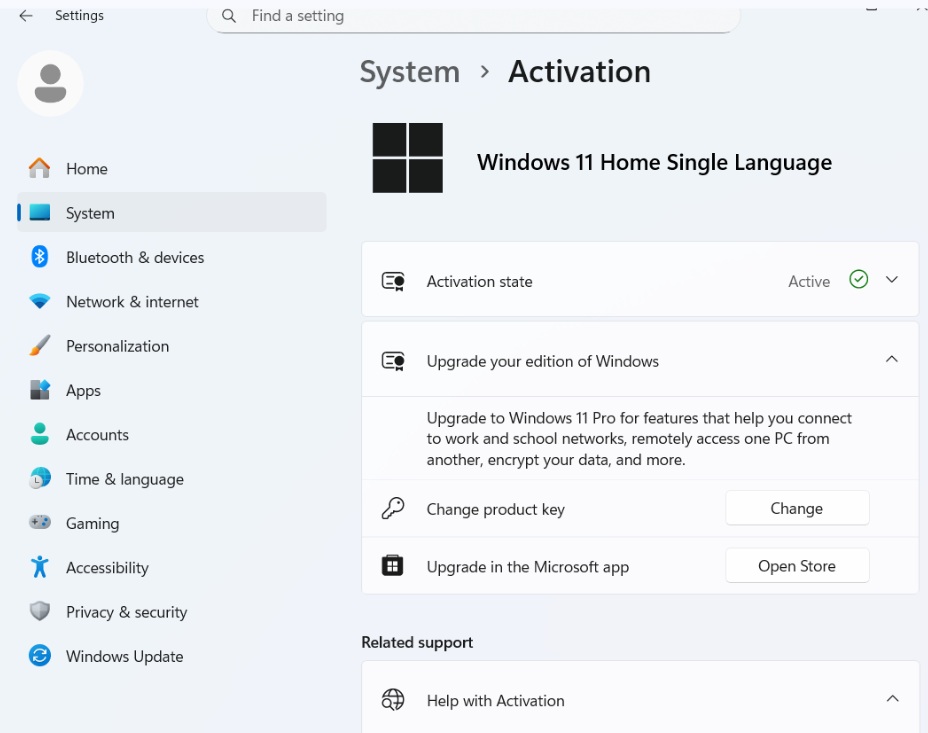Click the Active status text
Screen dimensions: 928x733
coord(809,282)
